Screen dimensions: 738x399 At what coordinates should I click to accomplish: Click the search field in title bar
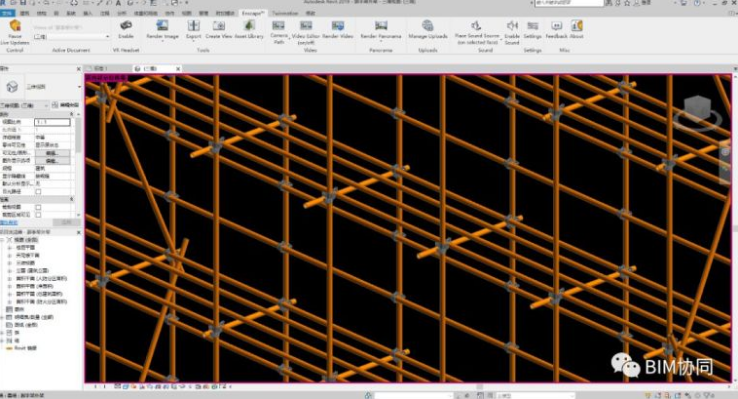[x=569, y=3]
